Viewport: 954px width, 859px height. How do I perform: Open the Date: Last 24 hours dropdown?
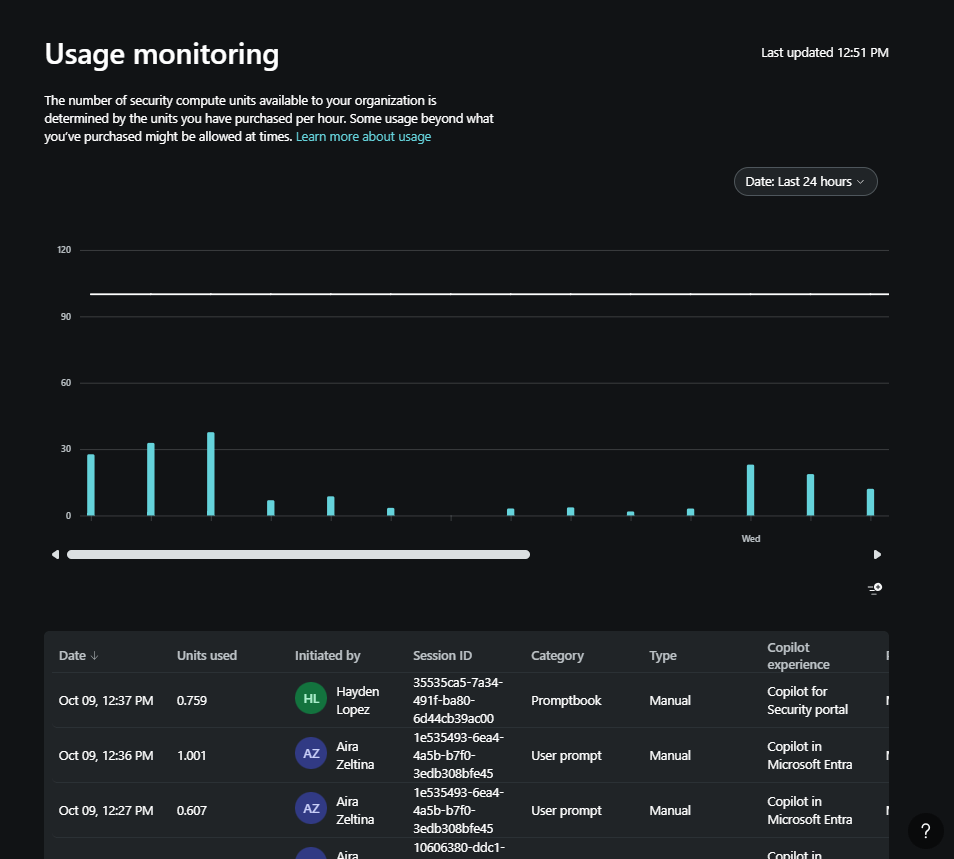805,182
